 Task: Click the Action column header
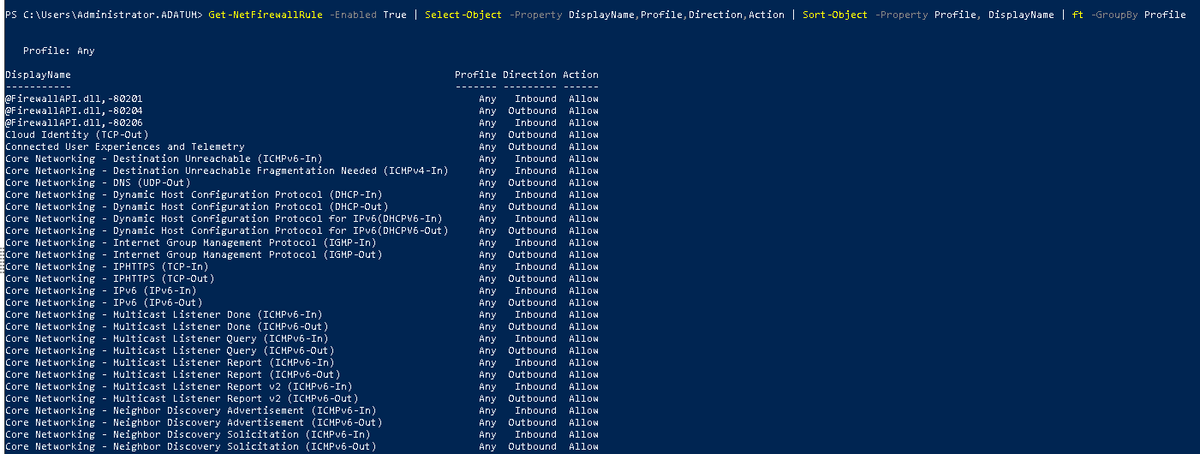(x=581, y=75)
